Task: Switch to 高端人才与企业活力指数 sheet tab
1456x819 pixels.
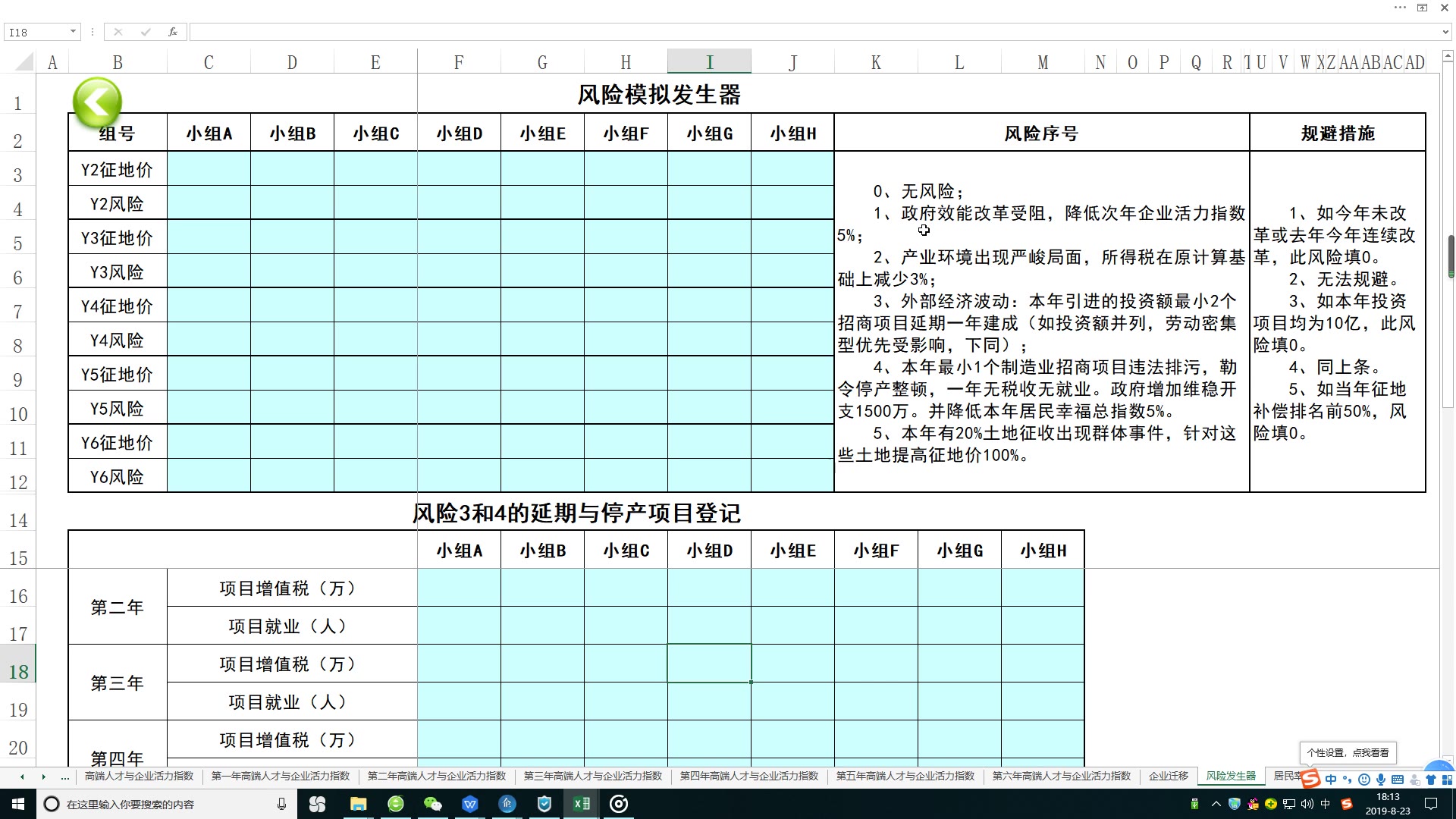Action: point(140,776)
